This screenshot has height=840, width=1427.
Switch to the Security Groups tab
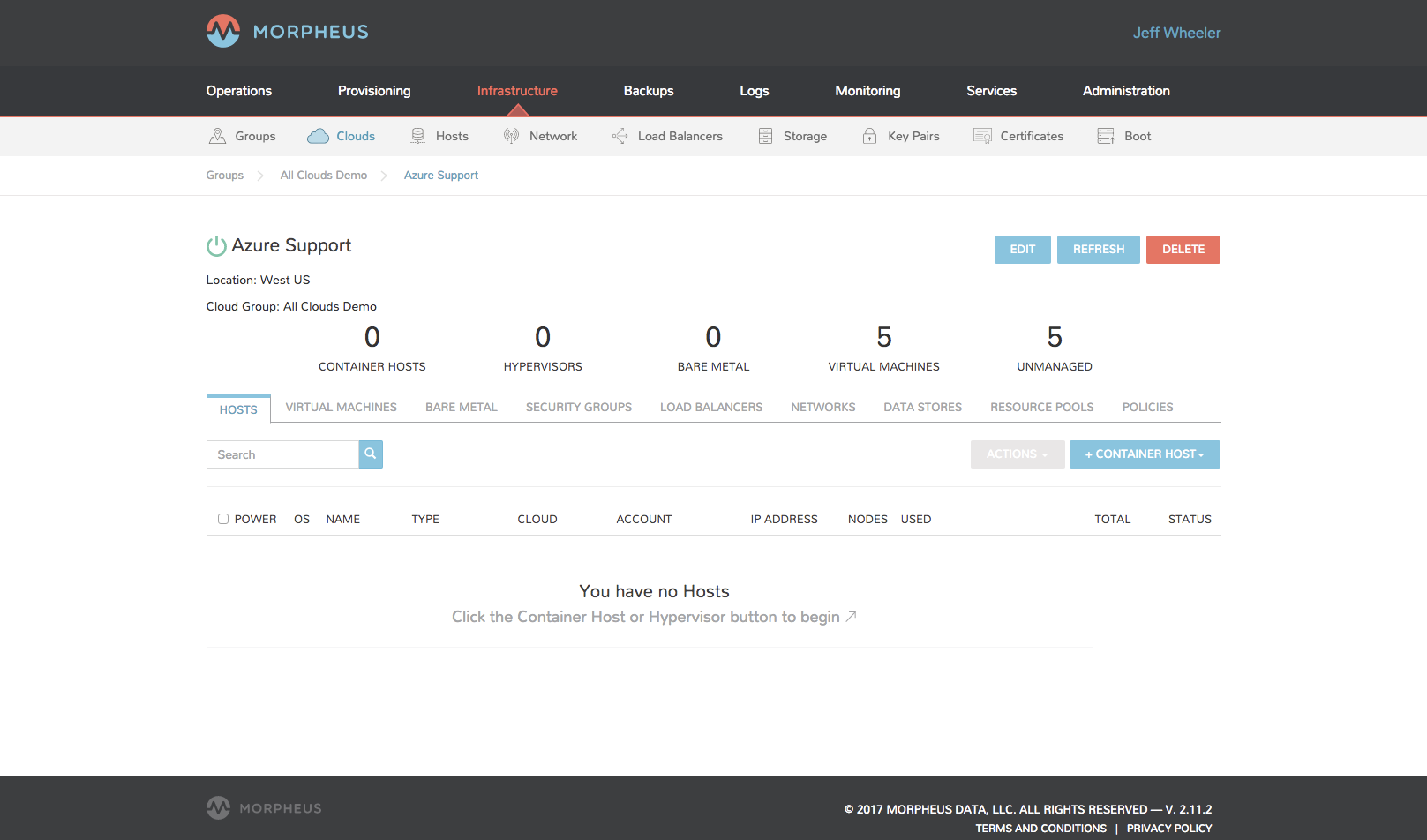pos(579,407)
